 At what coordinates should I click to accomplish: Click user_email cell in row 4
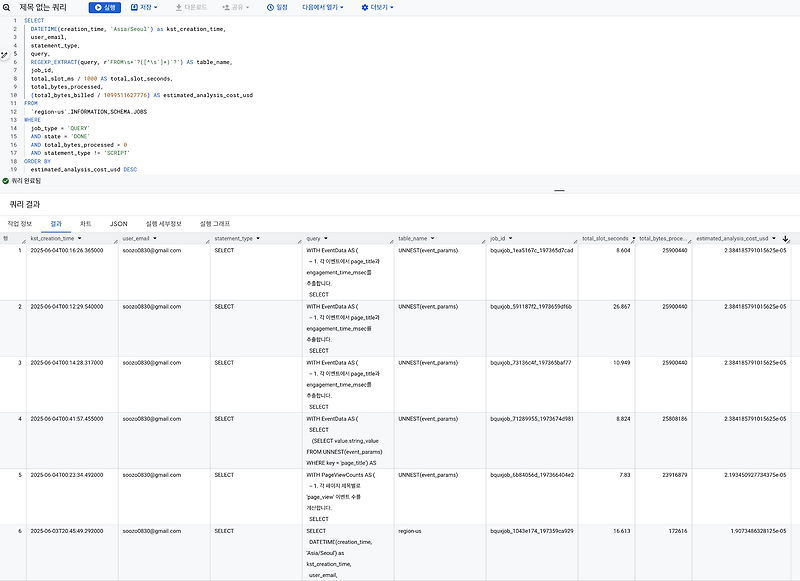(x=152, y=419)
